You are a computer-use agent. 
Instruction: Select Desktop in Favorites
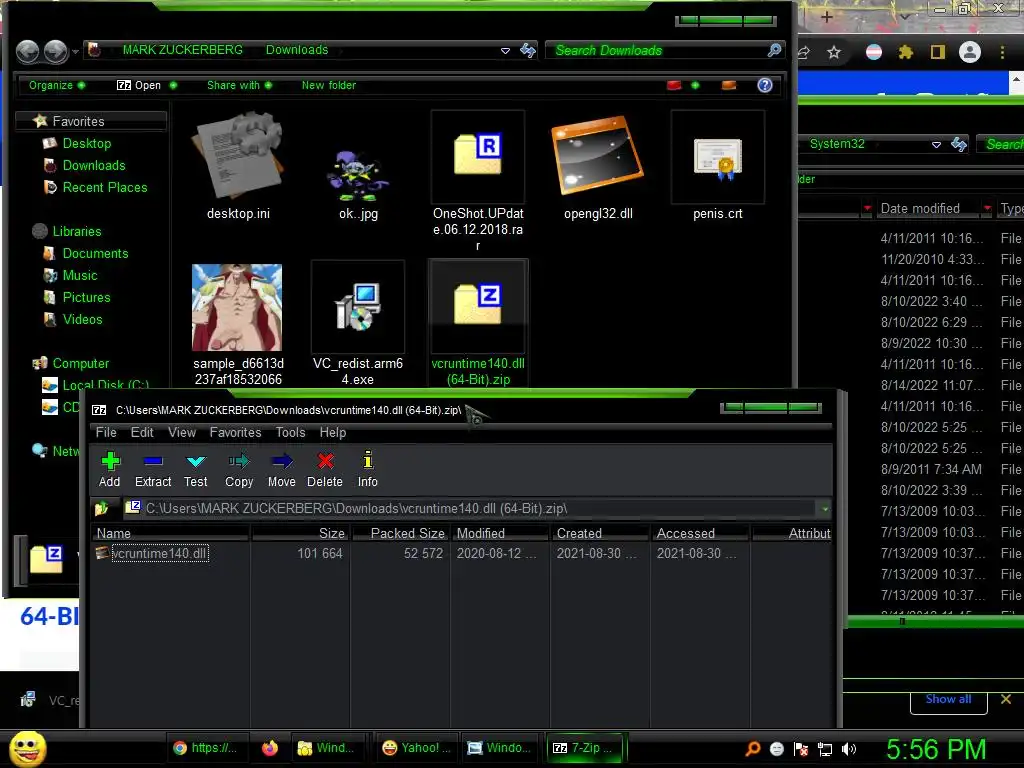(x=86, y=143)
